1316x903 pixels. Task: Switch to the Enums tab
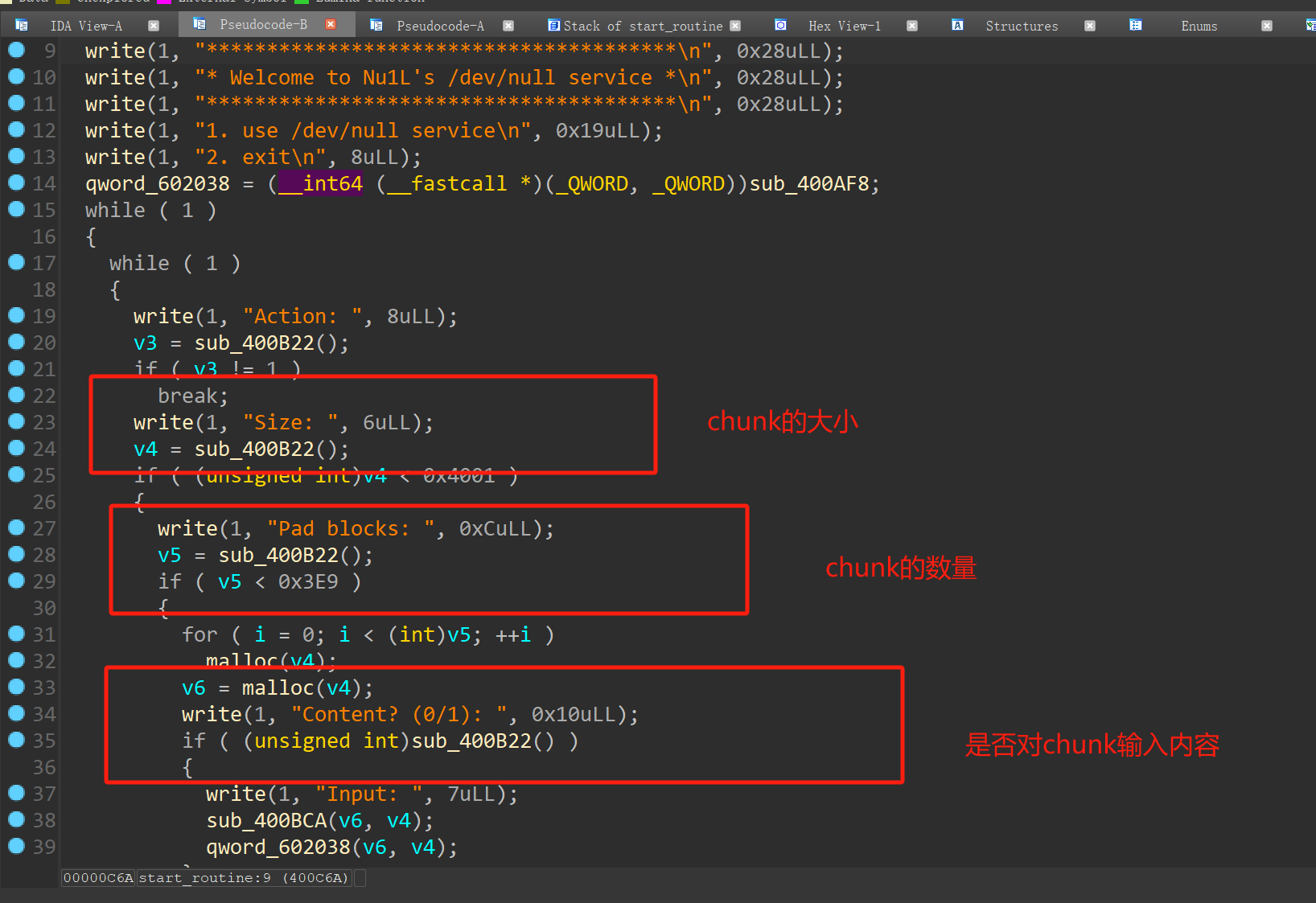(x=1199, y=26)
